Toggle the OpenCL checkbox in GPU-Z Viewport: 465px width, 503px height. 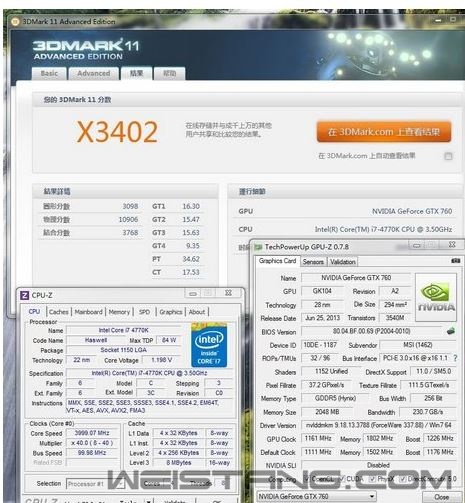(307, 479)
